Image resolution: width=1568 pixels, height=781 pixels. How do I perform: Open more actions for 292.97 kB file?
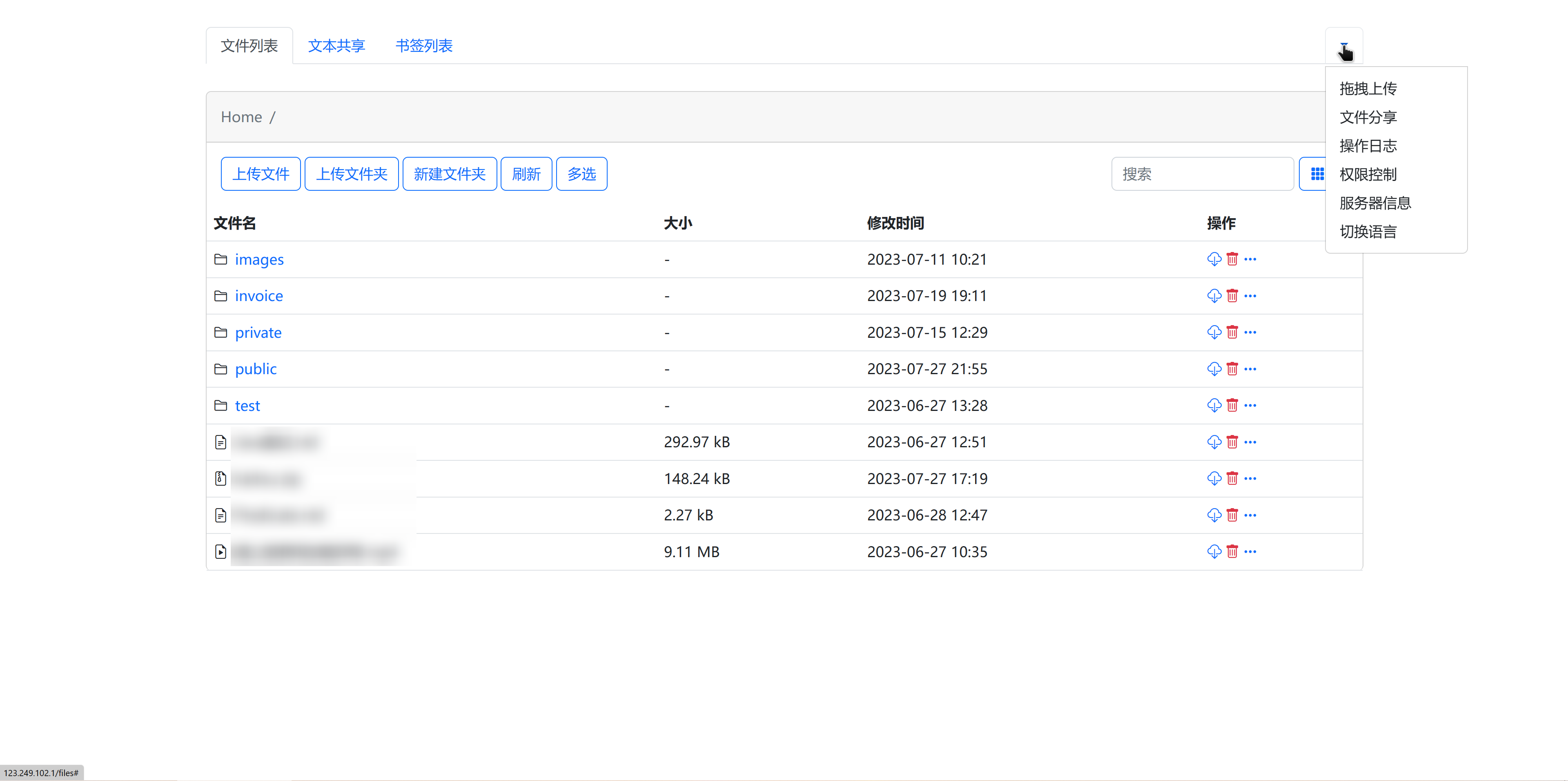pyautogui.click(x=1250, y=442)
